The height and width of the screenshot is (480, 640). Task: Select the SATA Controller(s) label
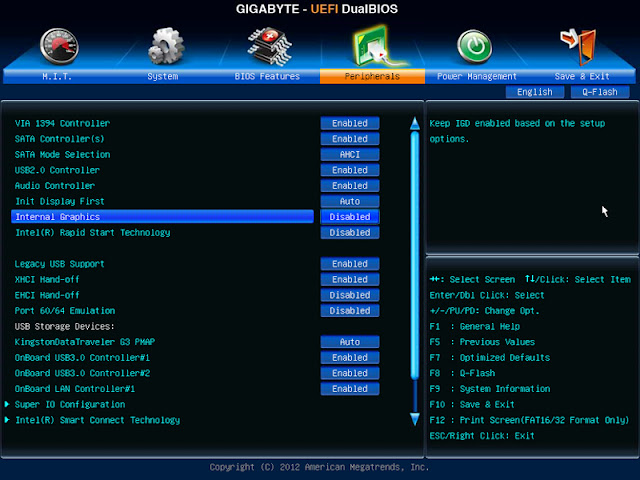coord(60,139)
